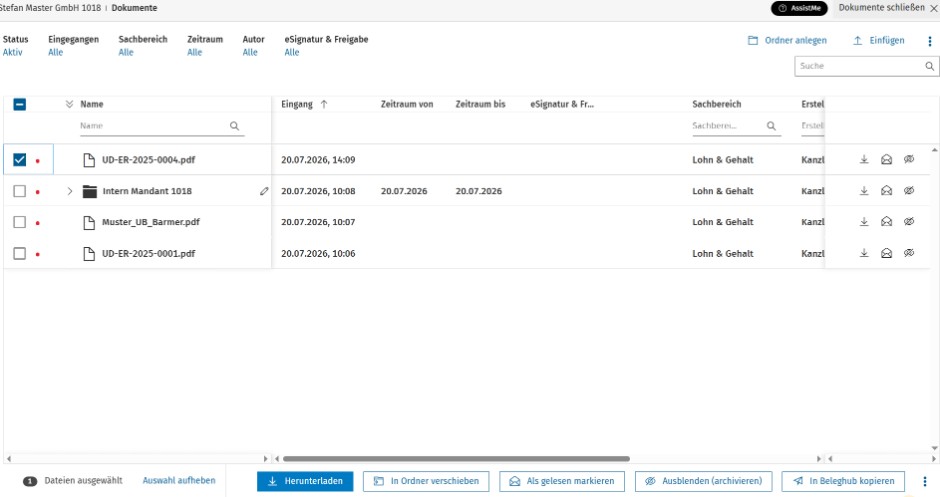
Task: Mark Muster_UB_Barmer.pdf as read with its envelope icon
Action: coord(886,222)
